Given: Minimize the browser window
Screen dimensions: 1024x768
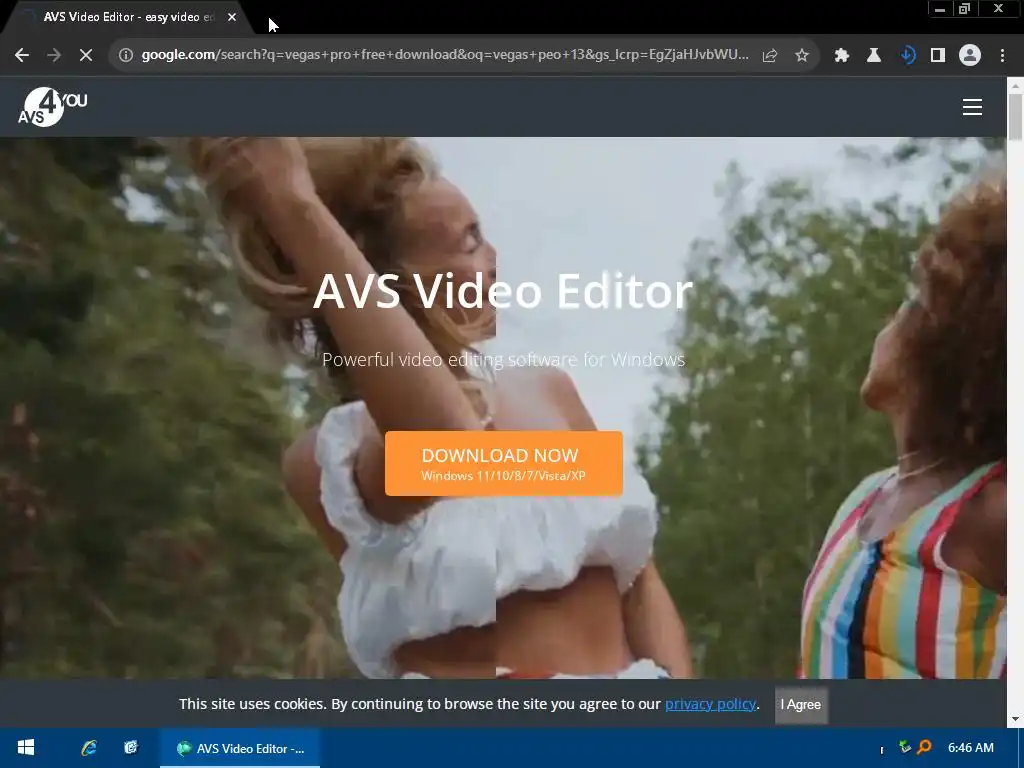Looking at the screenshot, I should (940, 9).
